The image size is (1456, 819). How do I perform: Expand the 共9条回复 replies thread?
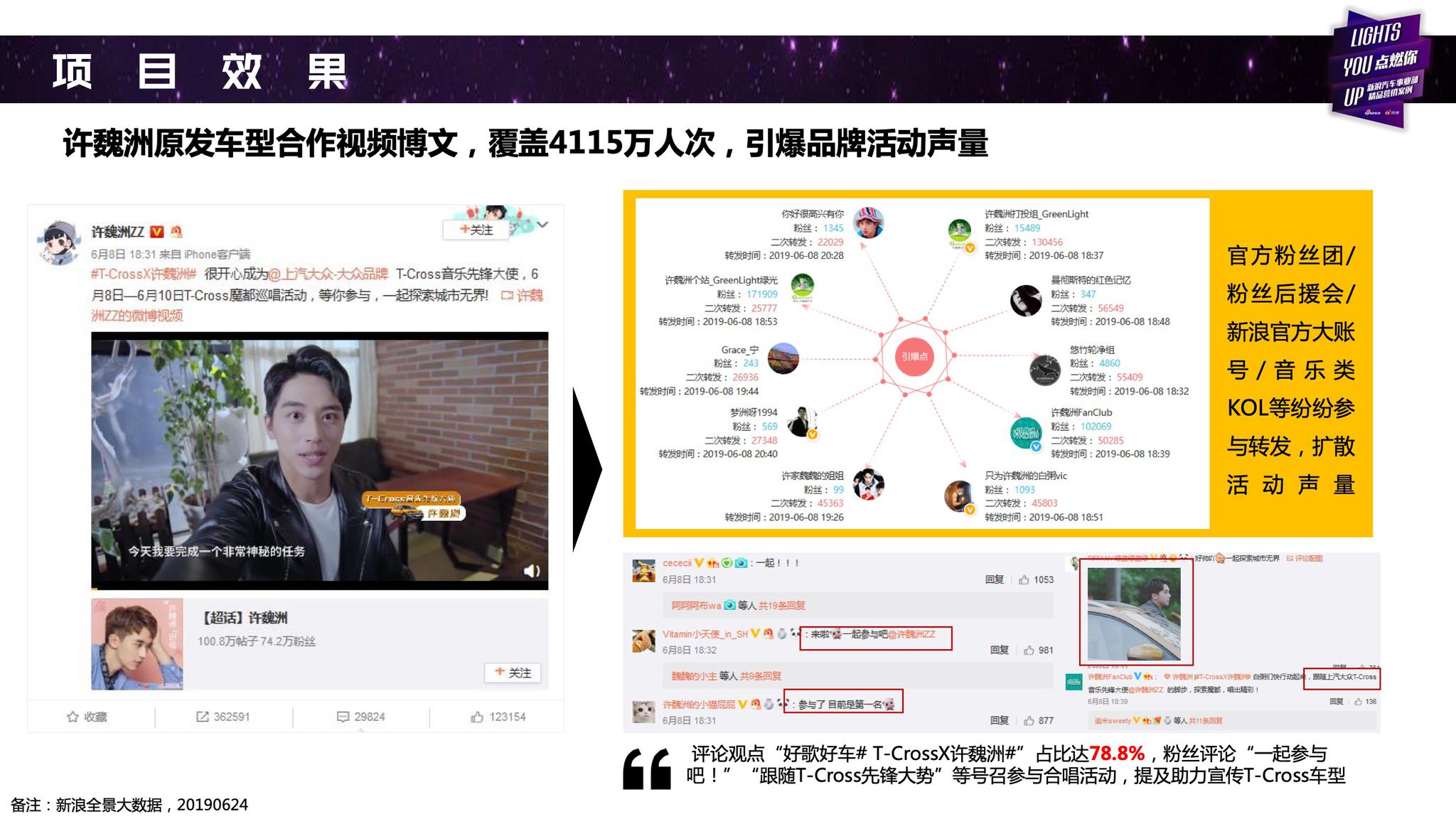760,676
